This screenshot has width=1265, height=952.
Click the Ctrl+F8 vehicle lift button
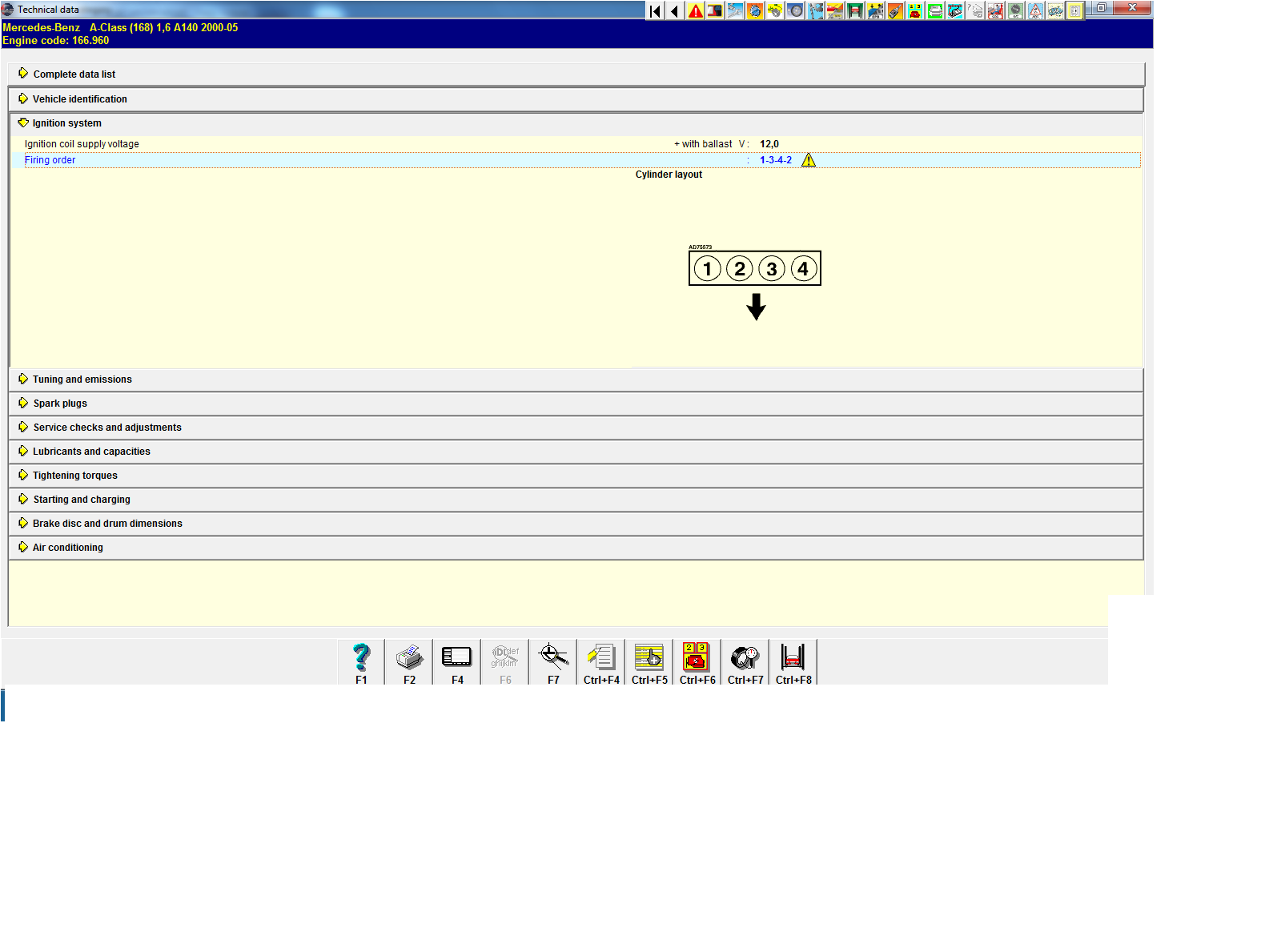click(793, 662)
